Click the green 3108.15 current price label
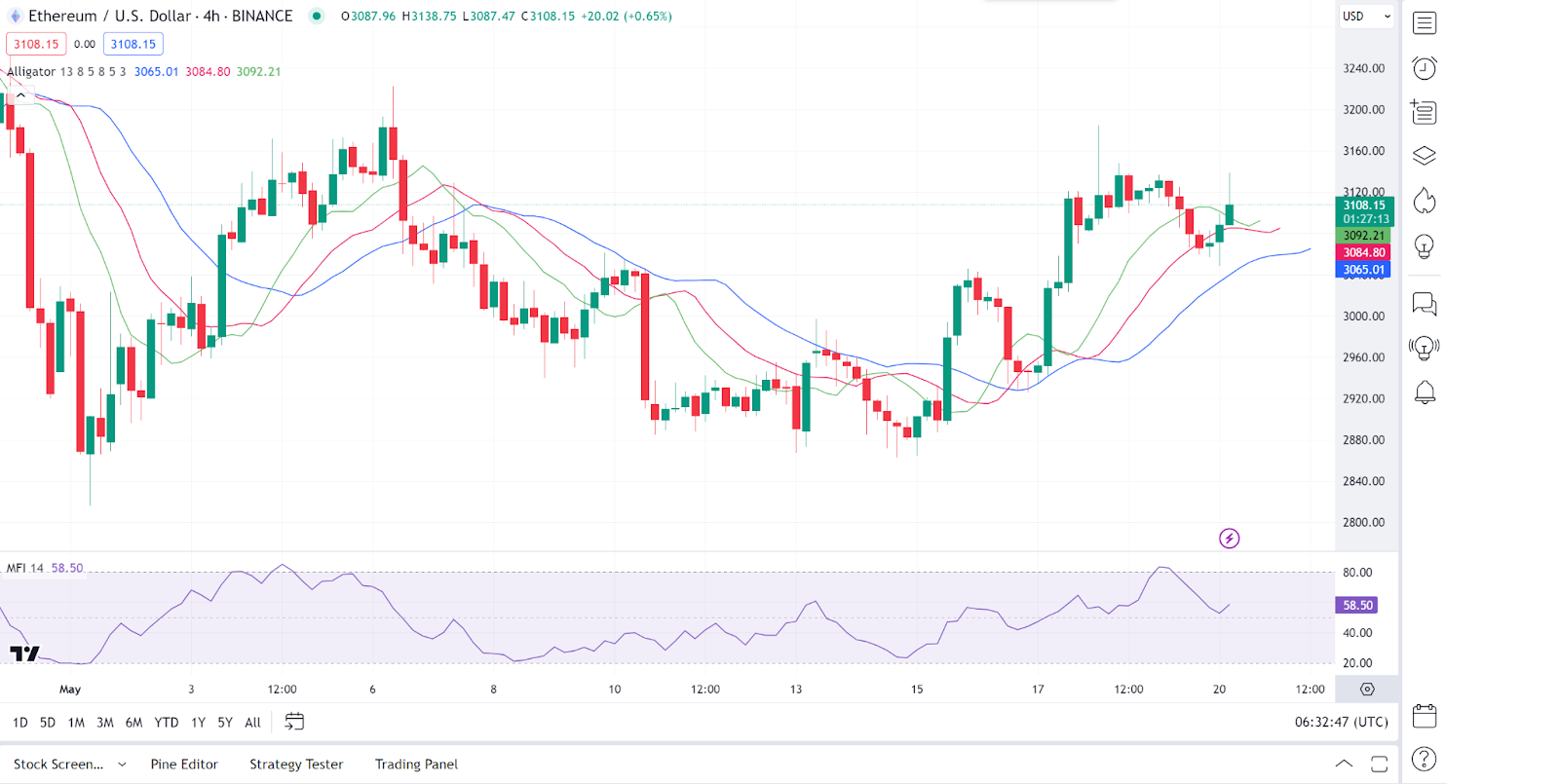This screenshot has width=1559, height=784. click(1364, 205)
